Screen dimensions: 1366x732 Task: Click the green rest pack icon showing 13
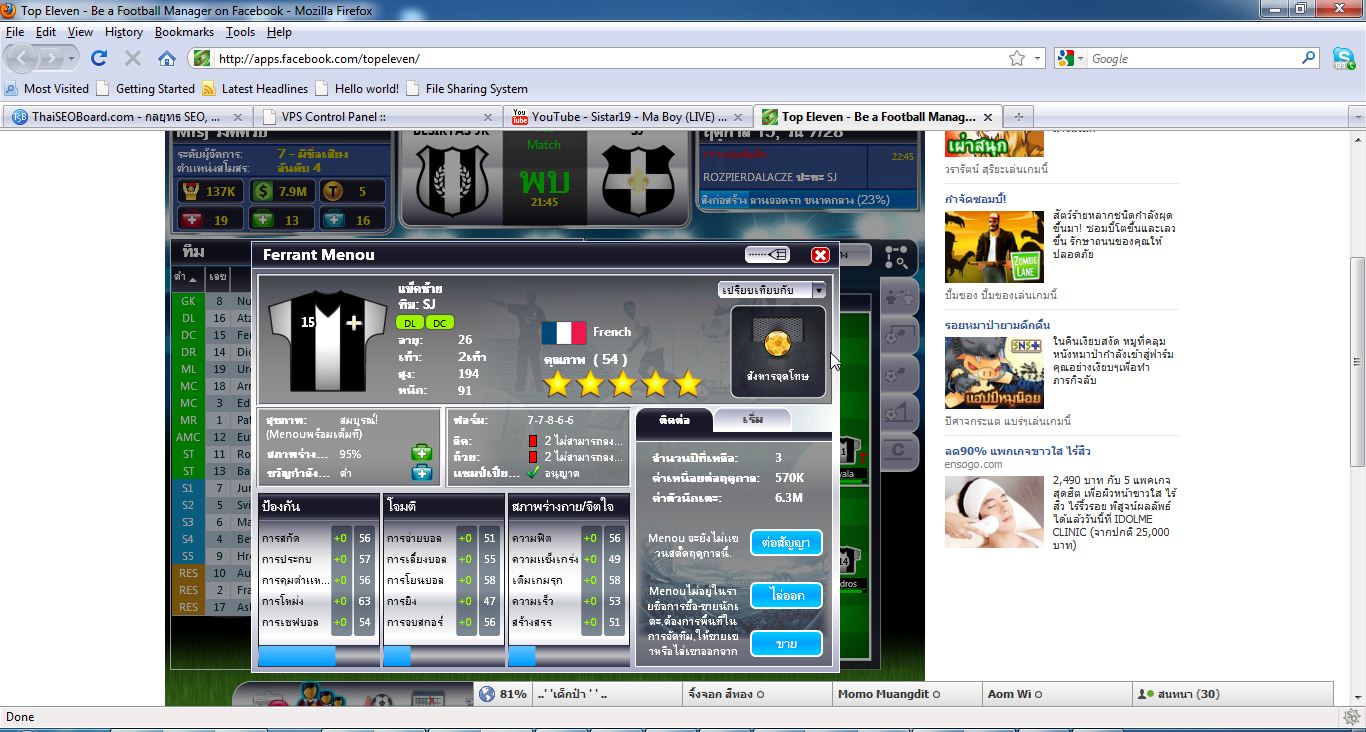click(x=262, y=219)
